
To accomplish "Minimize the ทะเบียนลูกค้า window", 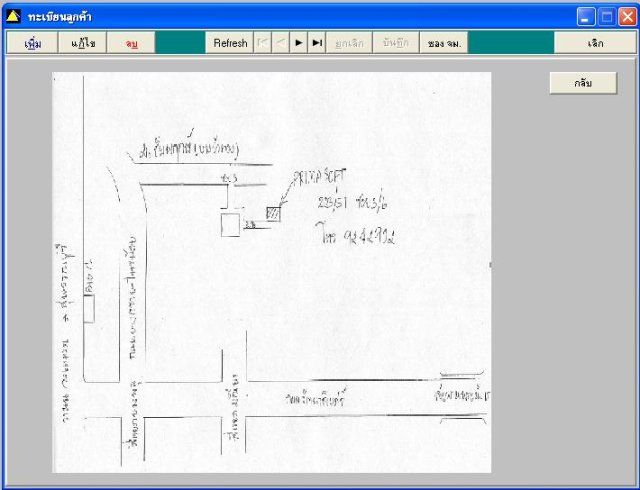I will 586,17.
